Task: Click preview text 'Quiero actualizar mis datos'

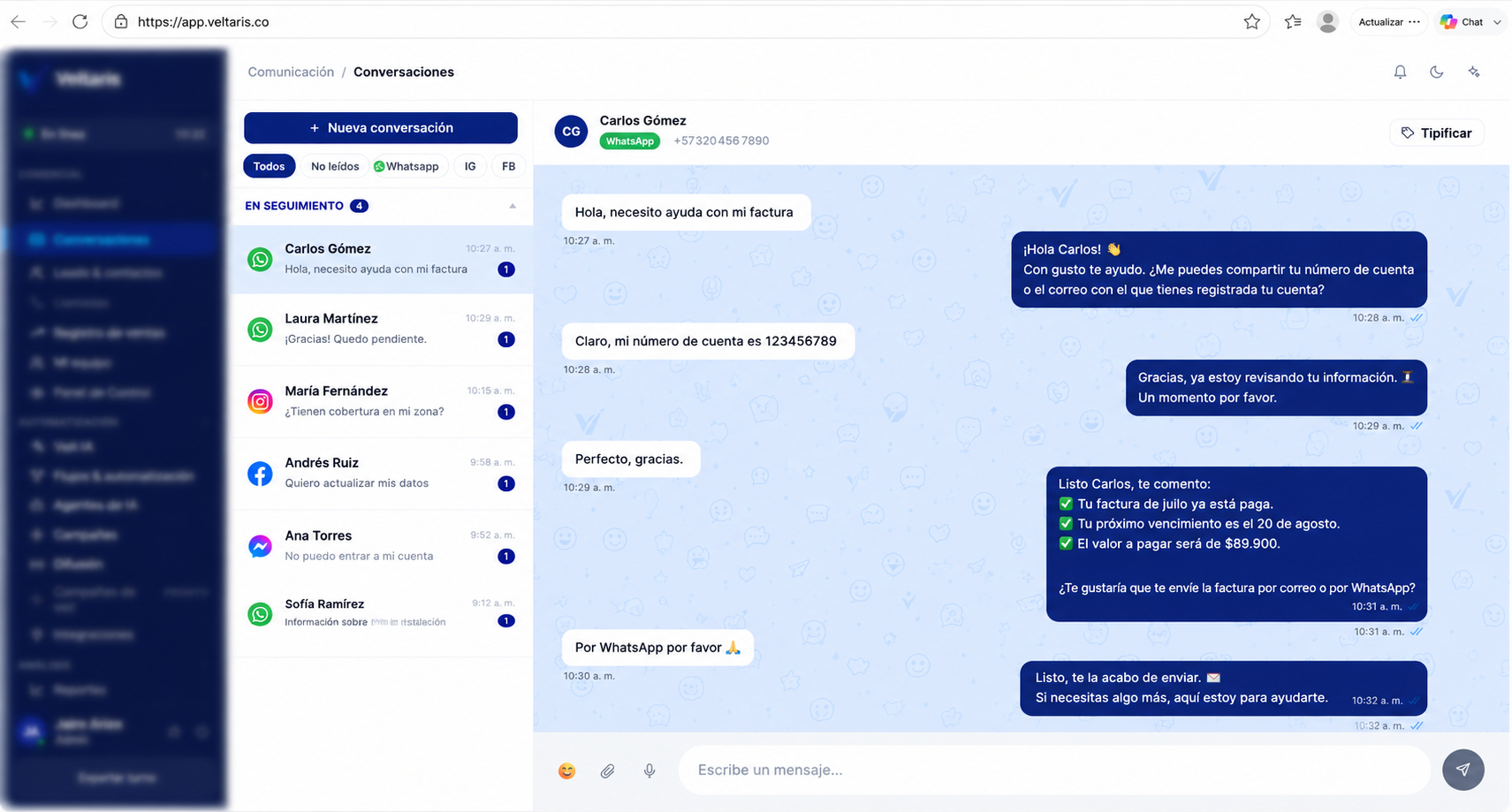Action: 357,483
